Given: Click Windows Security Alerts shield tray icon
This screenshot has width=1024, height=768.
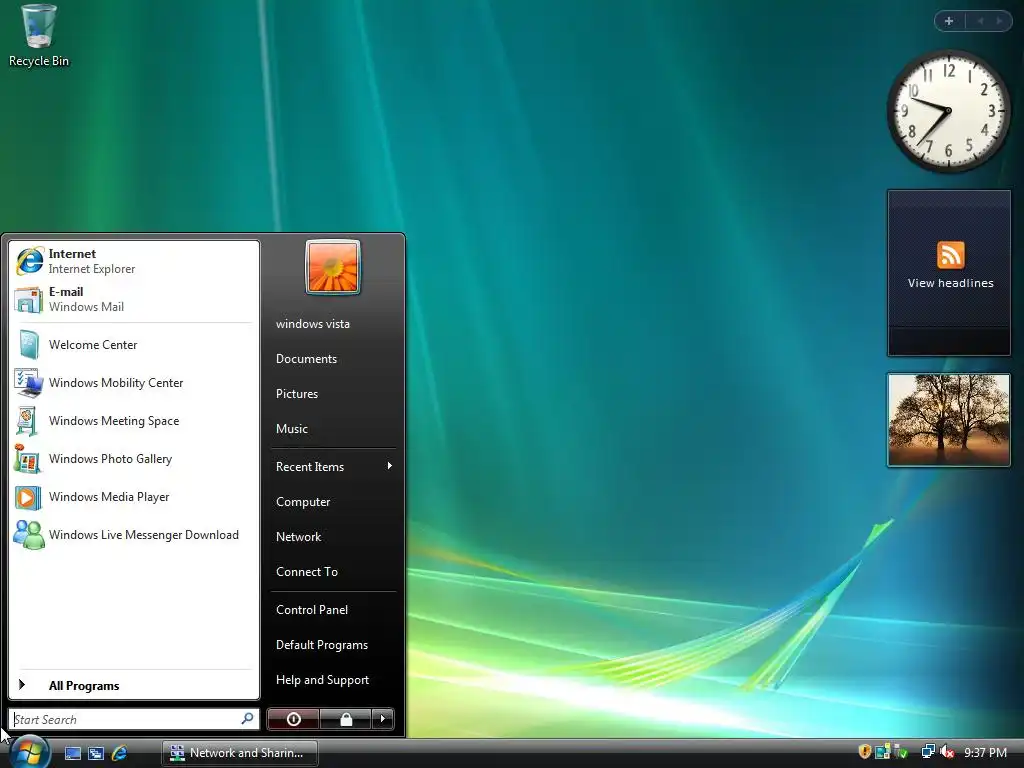Looking at the screenshot, I should [x=865, y=752].
